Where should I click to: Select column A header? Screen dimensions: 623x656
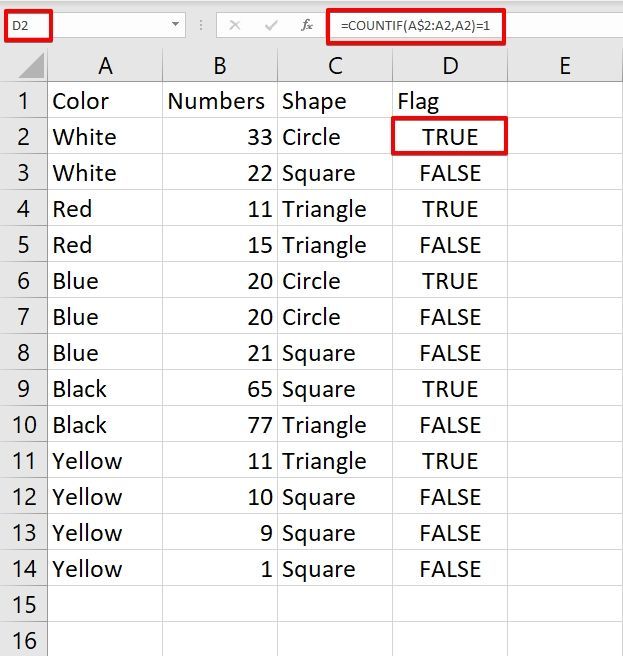click(105, 66)
